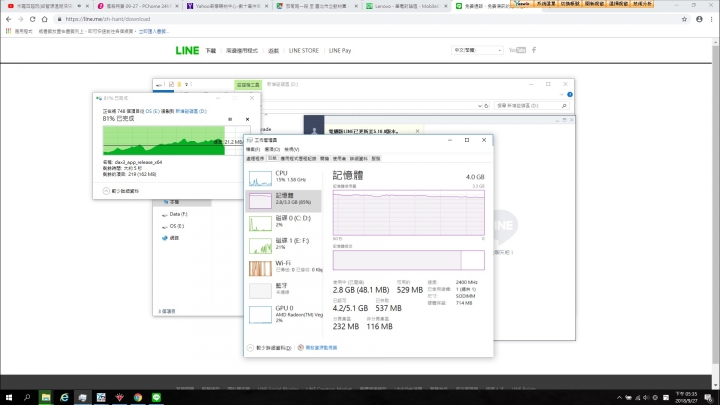Switch to the 使用者 Users tab

click(x=339, y=158)
